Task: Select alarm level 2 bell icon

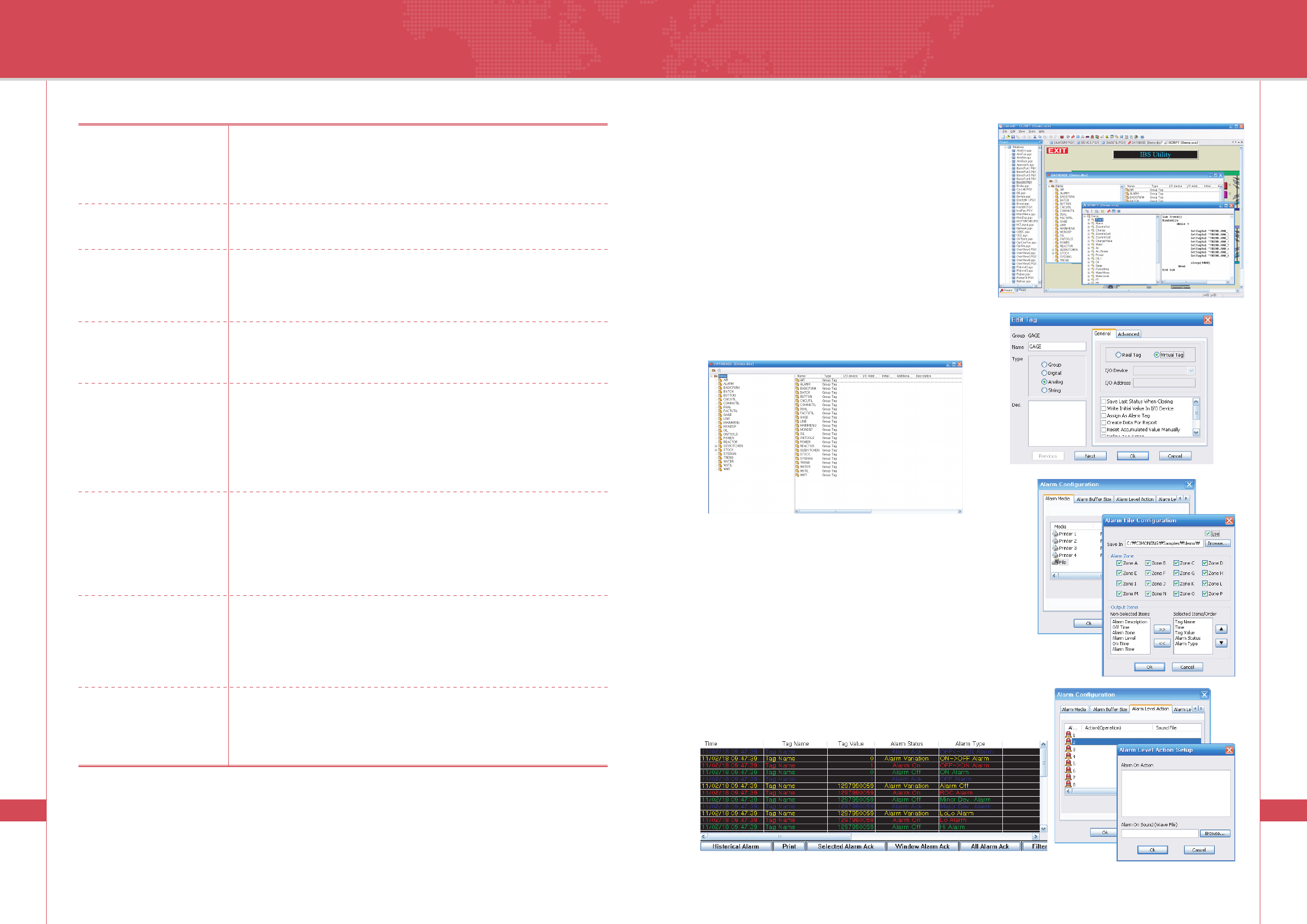Action: point(1068,742)
